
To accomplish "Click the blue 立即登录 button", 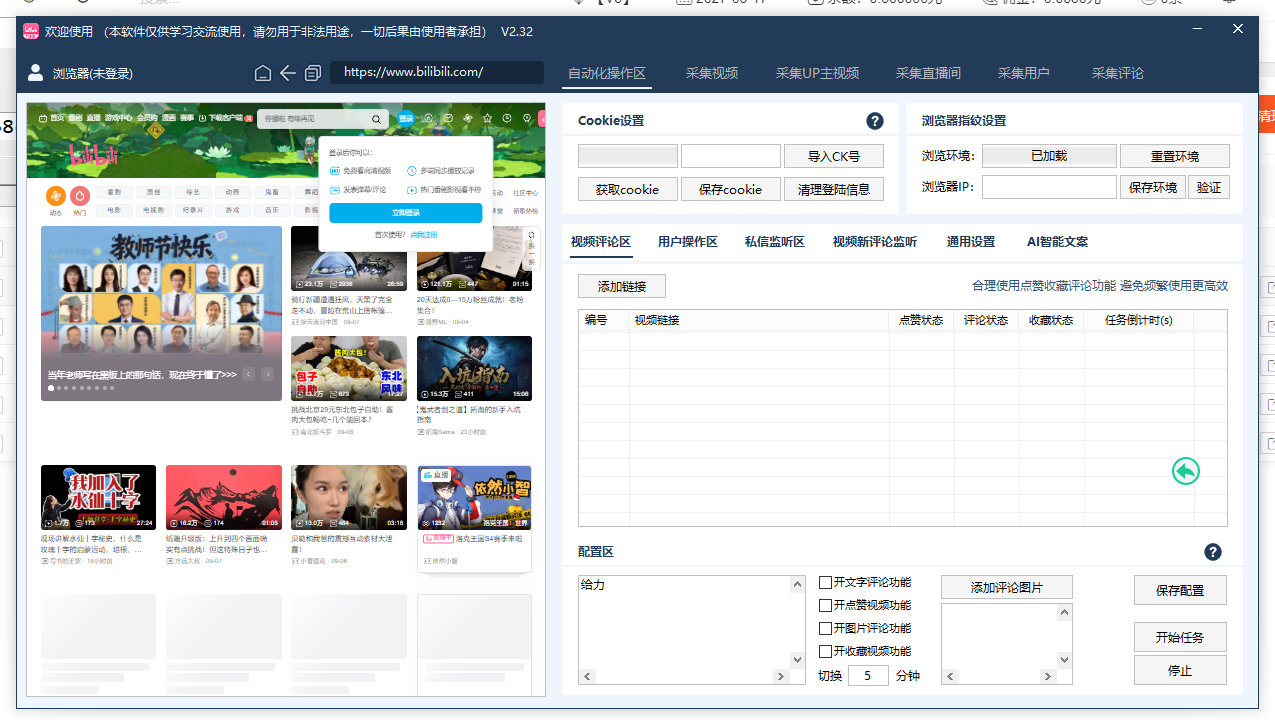I will click(405, 213).
